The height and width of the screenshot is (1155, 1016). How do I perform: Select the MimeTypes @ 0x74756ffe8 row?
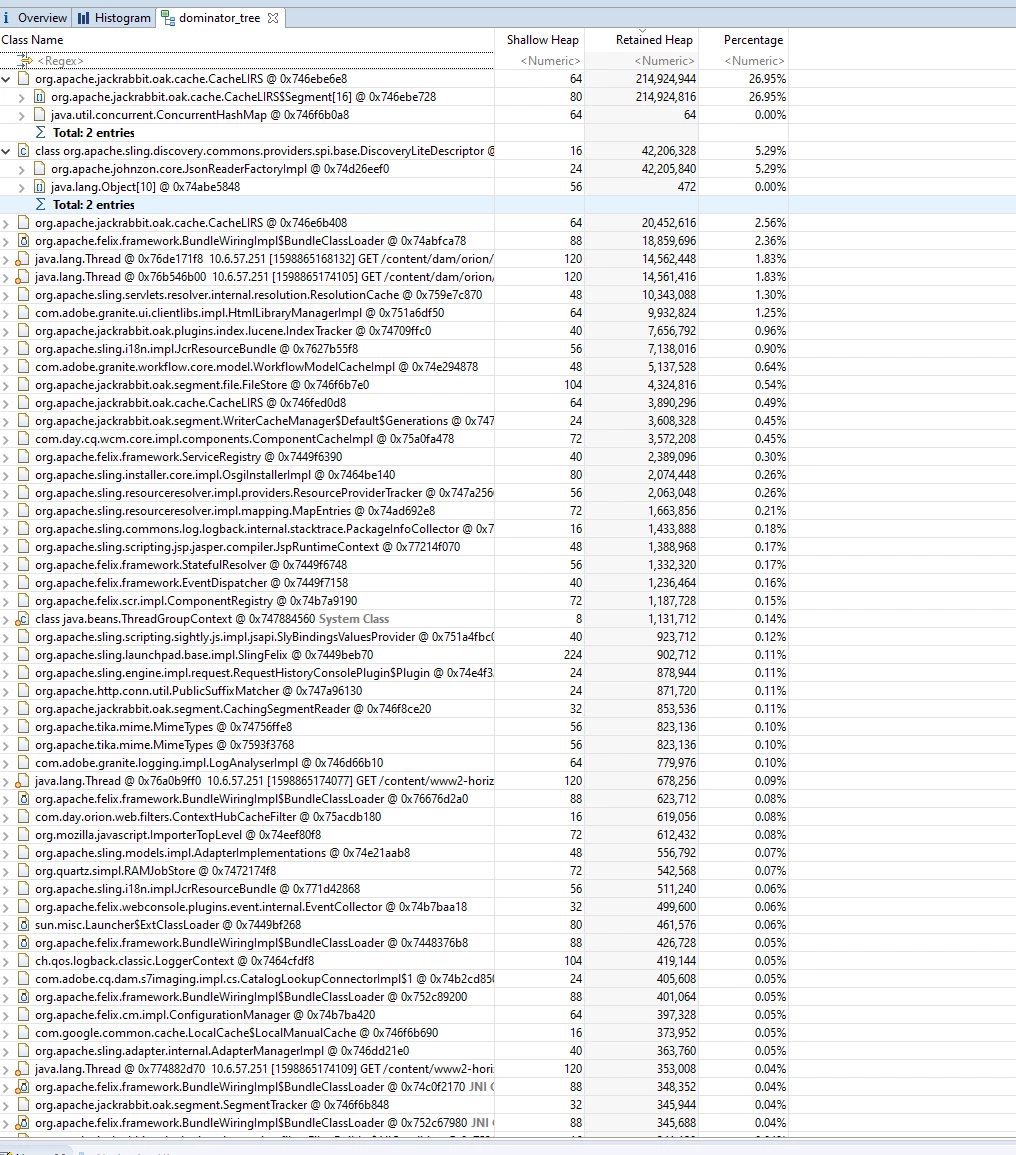click(x=393, y=727)
